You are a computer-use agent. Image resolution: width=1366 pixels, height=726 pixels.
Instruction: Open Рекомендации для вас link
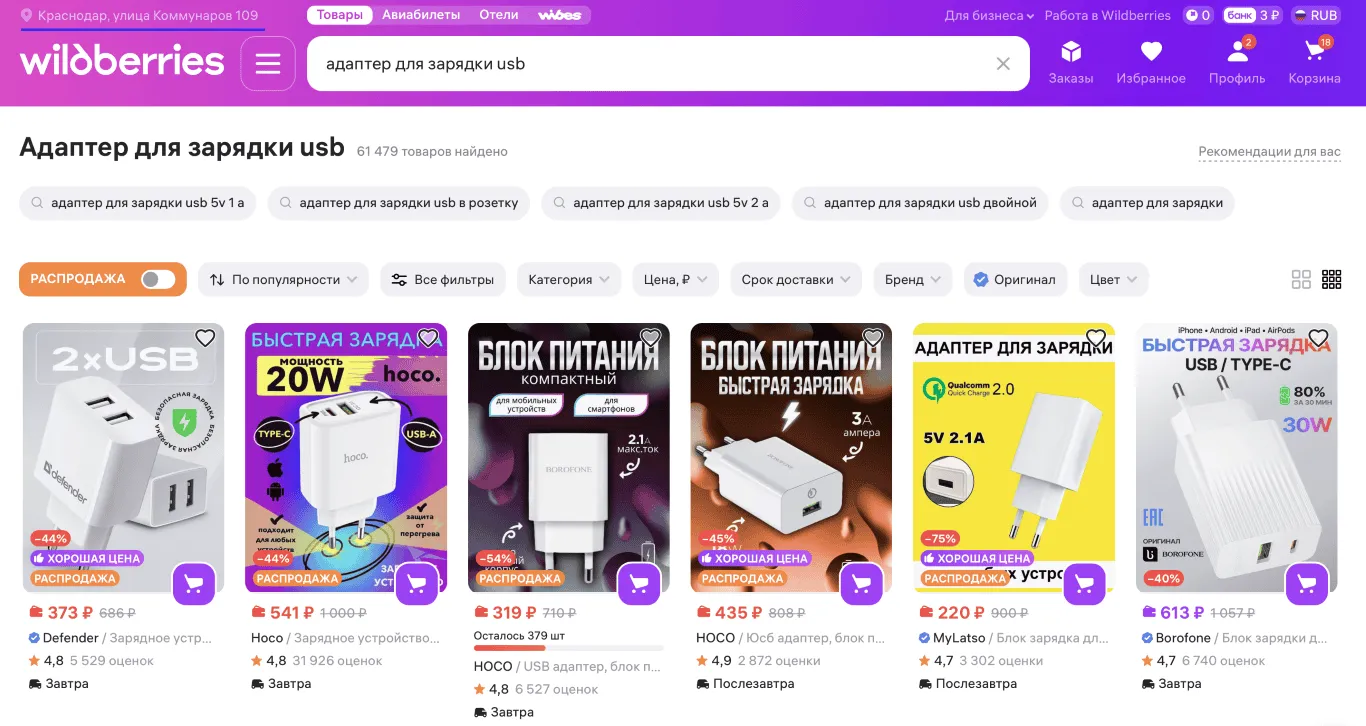tap(1270, 152)
